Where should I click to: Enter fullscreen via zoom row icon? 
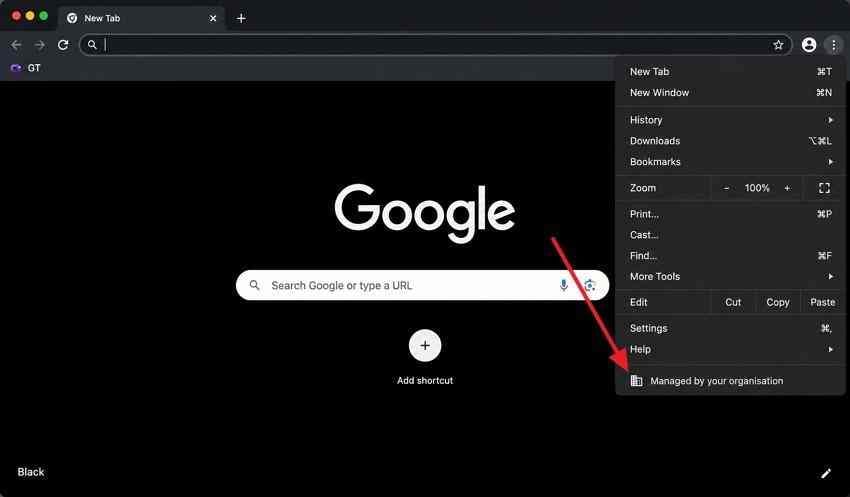click(x=825, y=188)
